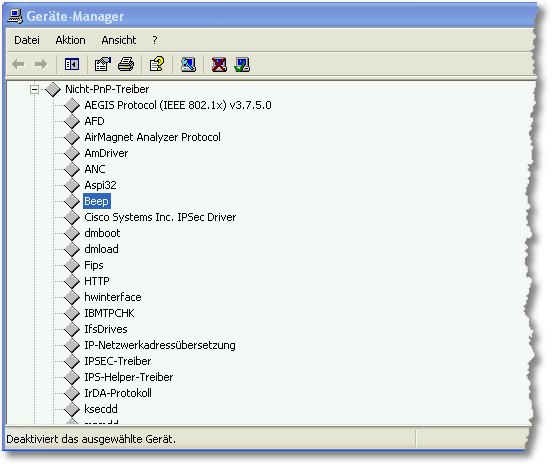Click diamond icon beside HTTP

(72, 281)
